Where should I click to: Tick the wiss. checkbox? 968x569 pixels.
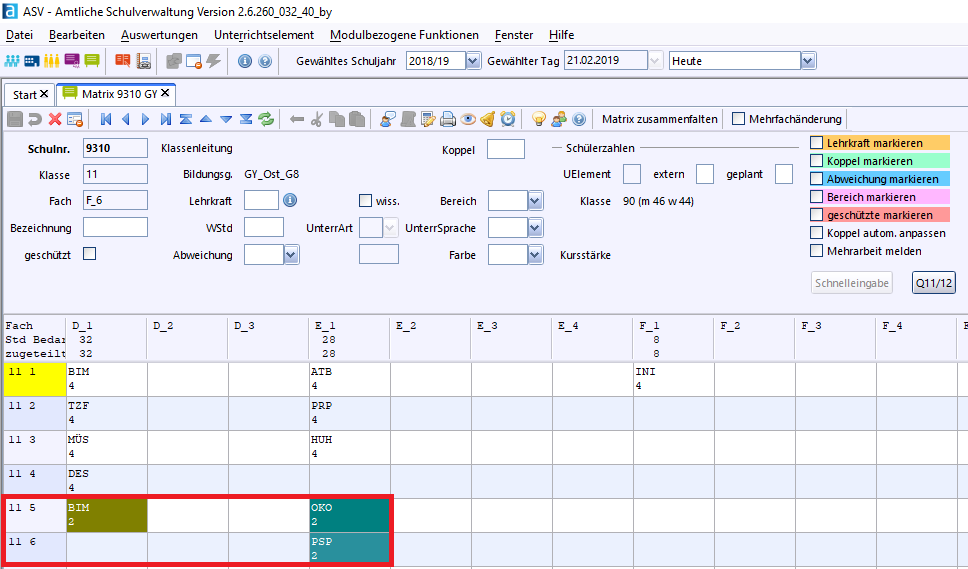click(365, 201)
